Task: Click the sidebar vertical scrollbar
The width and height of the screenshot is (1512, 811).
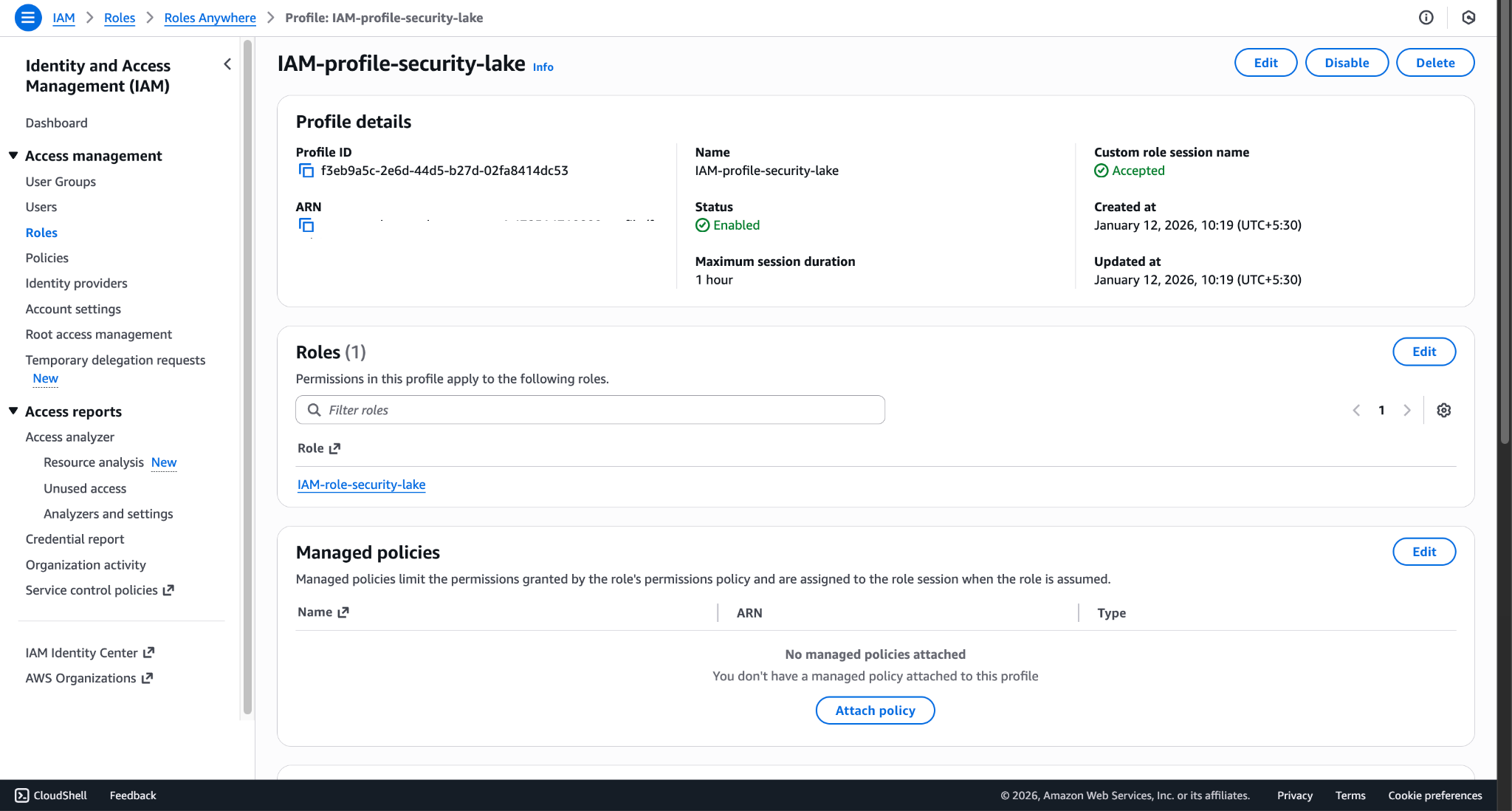Action: [248, 377]
